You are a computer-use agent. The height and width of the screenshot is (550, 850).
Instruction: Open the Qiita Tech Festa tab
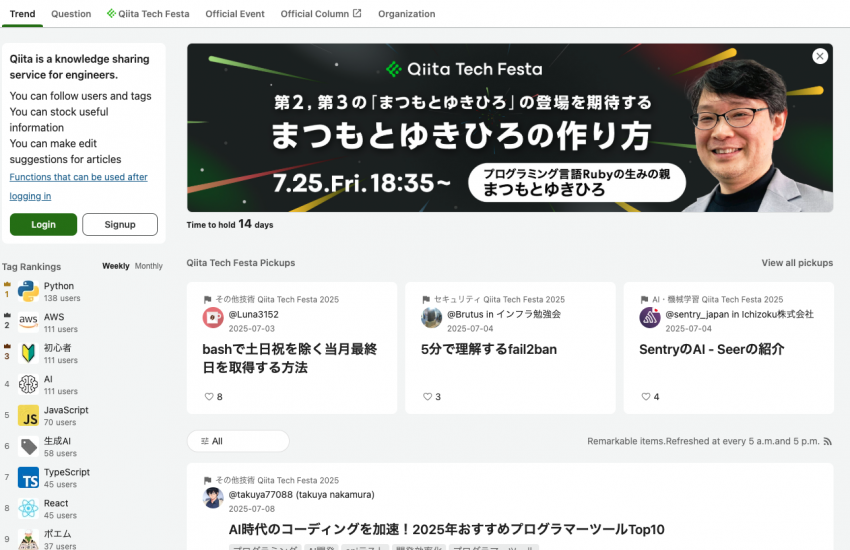pos(148,14)
